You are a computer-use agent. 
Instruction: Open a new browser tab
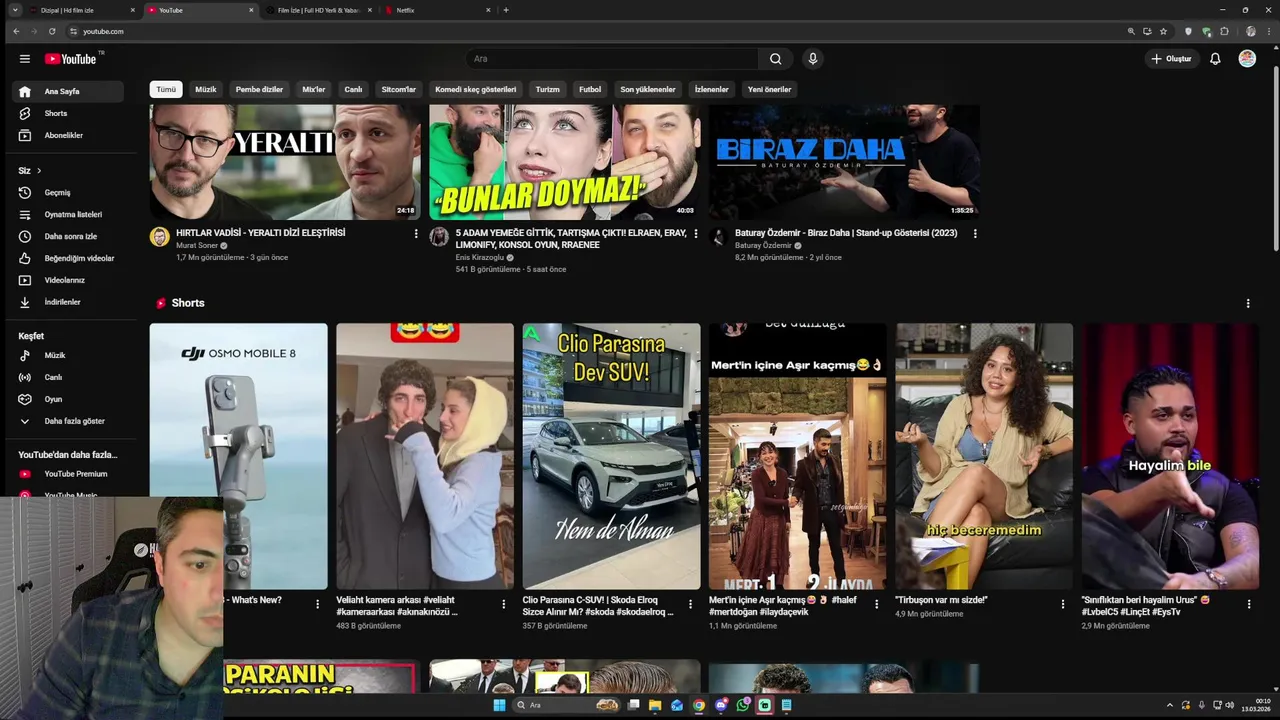(x=506, y=10)
